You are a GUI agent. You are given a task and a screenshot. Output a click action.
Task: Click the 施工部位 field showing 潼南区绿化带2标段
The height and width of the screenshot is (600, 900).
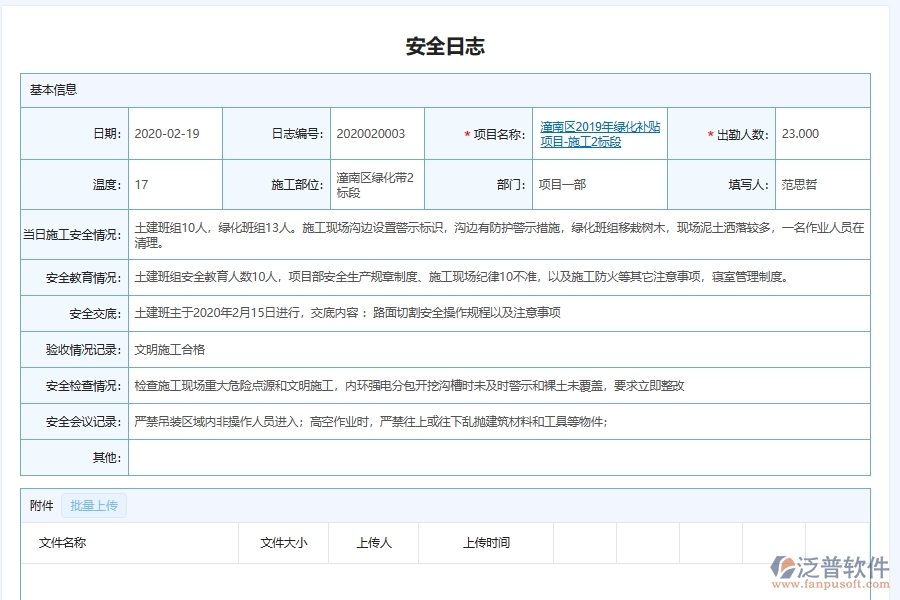click(375, 183)
